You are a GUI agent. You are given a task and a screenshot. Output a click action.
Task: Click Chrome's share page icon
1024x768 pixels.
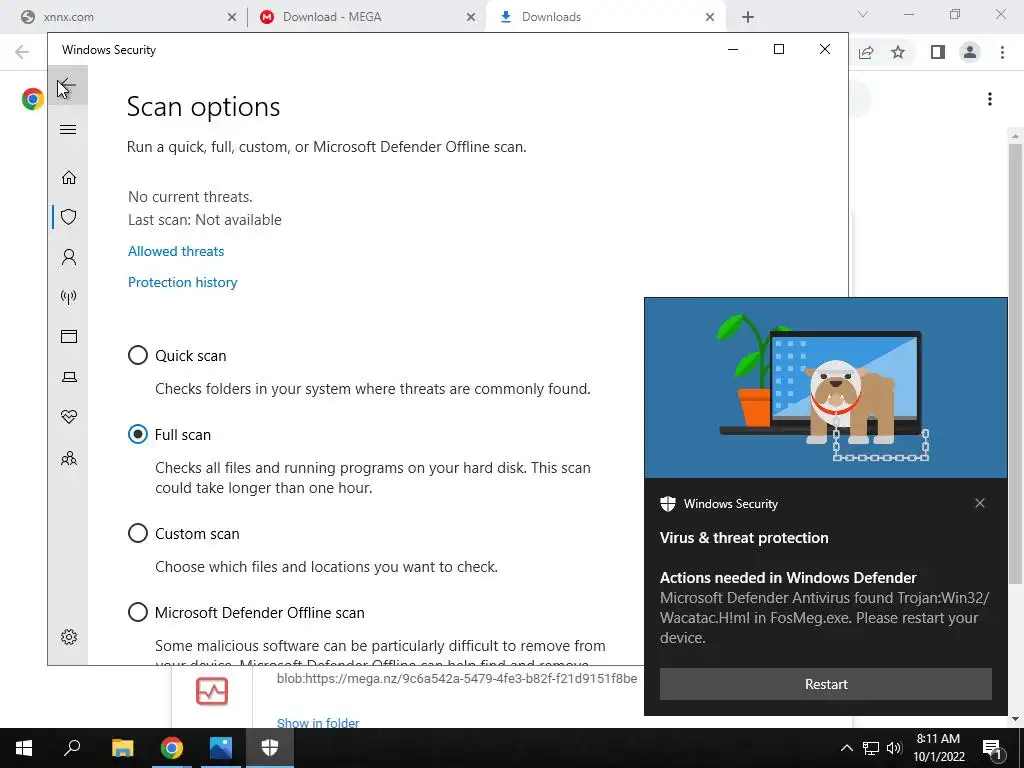pyautogui.click(x=866, y=52)
